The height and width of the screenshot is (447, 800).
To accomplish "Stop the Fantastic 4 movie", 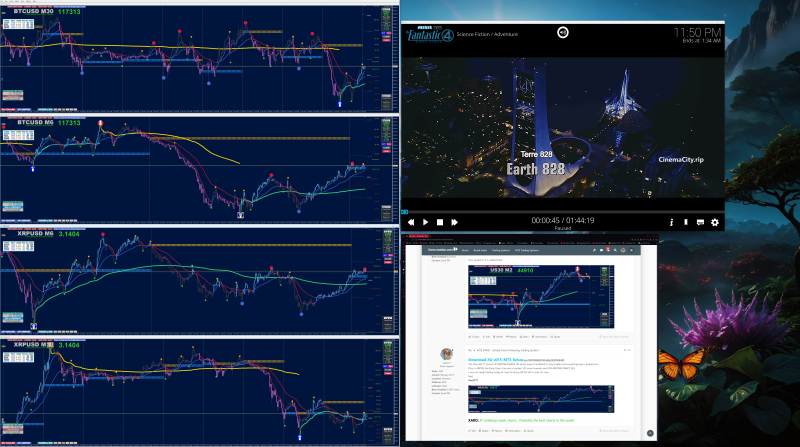I will (x=440, y=222).
